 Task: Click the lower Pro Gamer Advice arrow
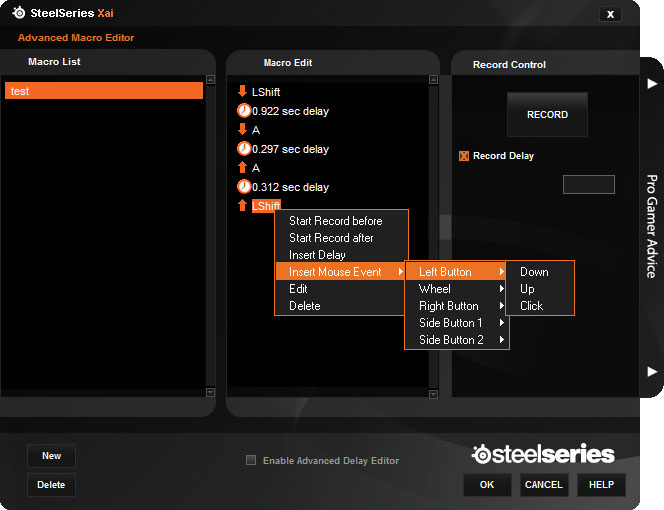[x=652, y=371]
